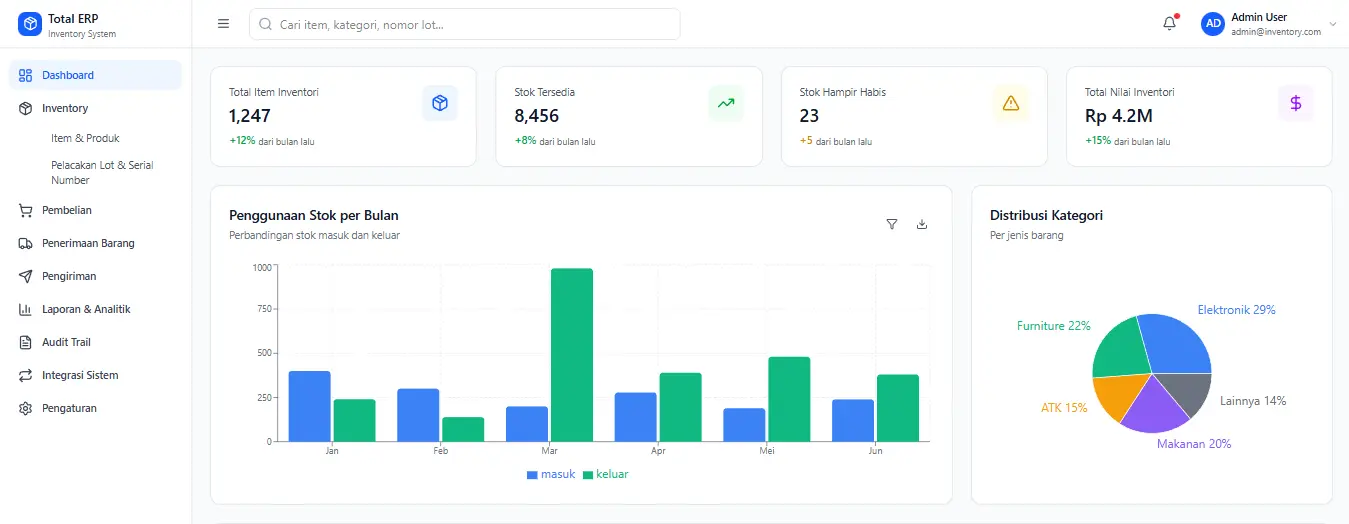This screenshot has height=524, width=1349.
Task: Toggle the keluar legend series
Action: coord(606,474)
